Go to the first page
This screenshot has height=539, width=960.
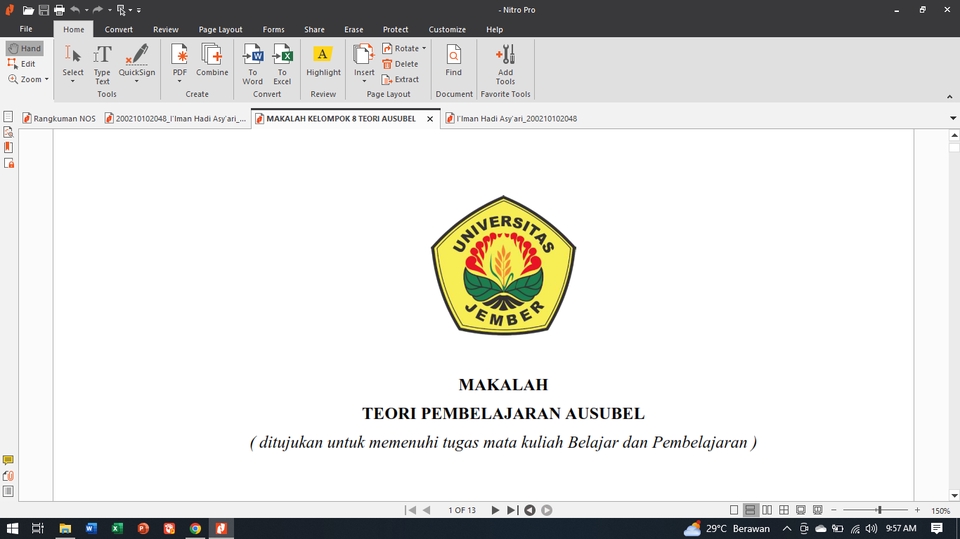[410, 510]
